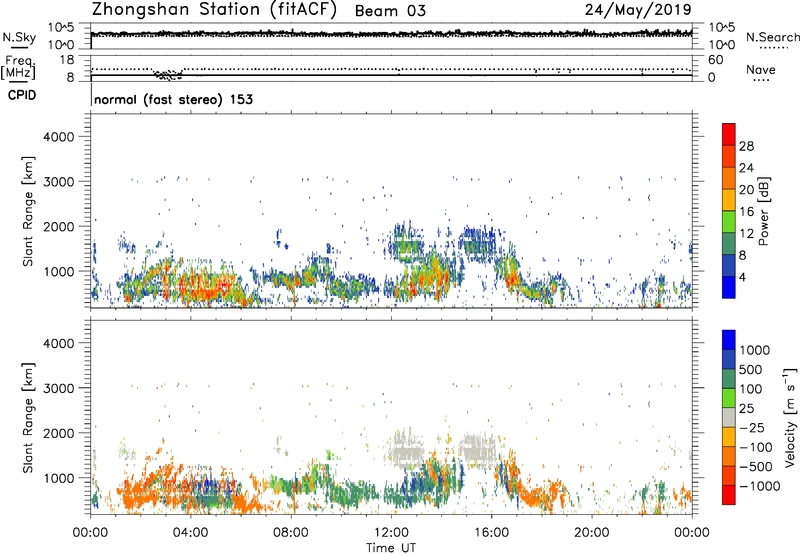Click the "-100" tick on Velocity scale

coord(756,447)
